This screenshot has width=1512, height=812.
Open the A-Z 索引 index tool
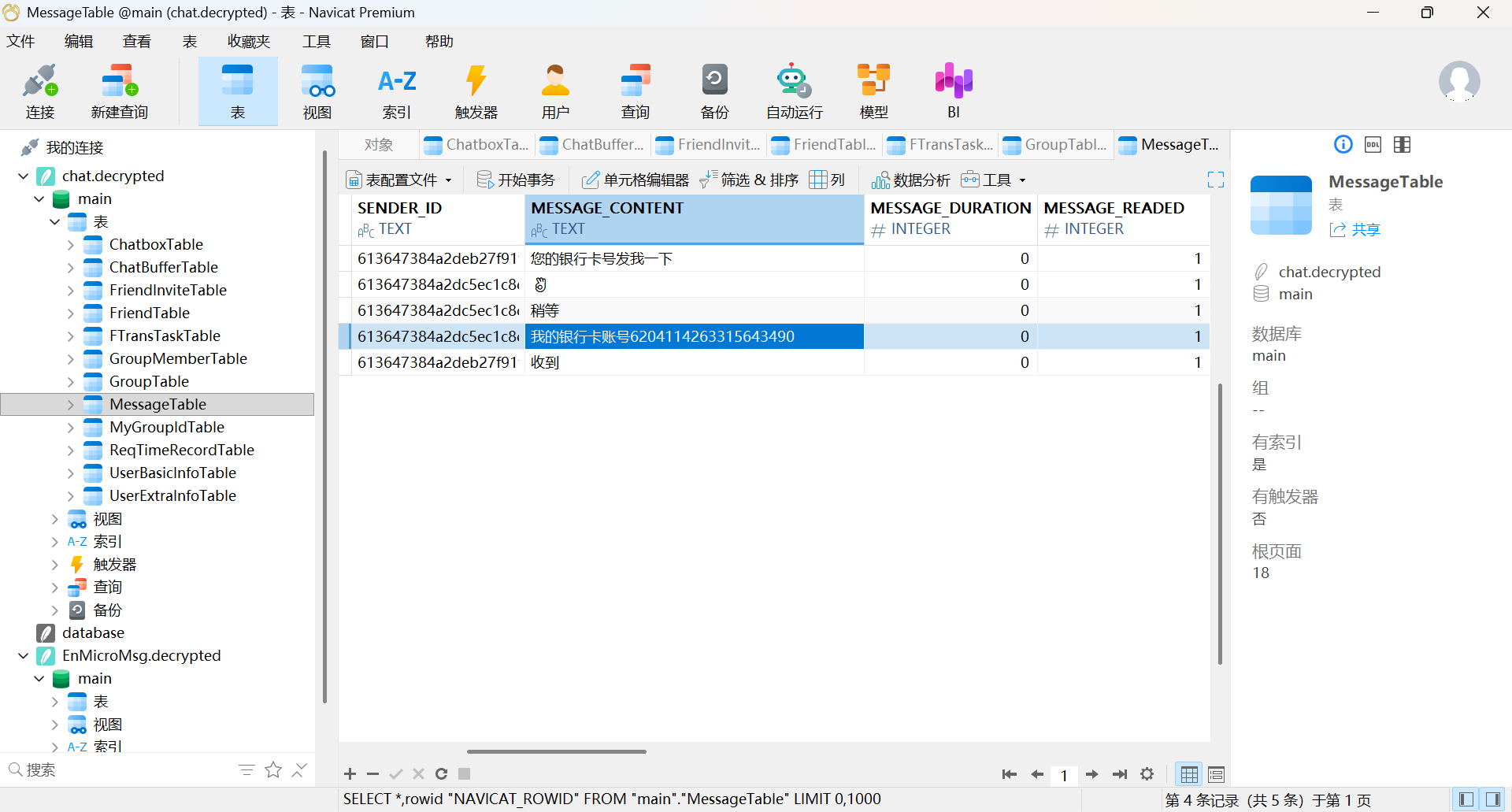point(397,91)
